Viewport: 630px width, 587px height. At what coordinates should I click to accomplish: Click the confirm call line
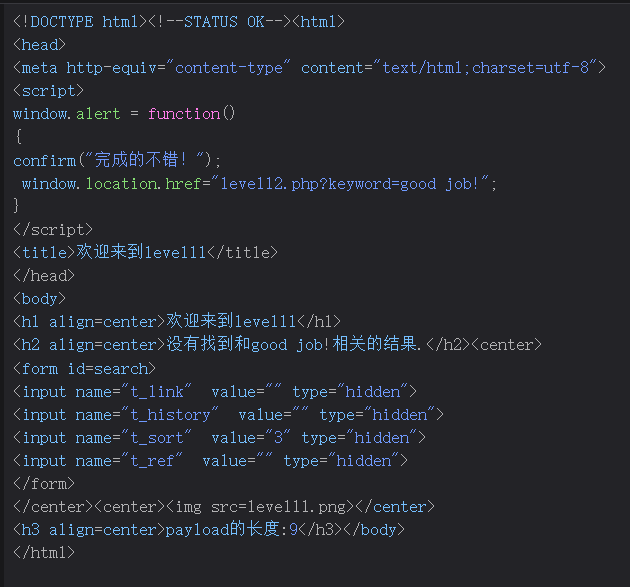click(x=117, y=160)
